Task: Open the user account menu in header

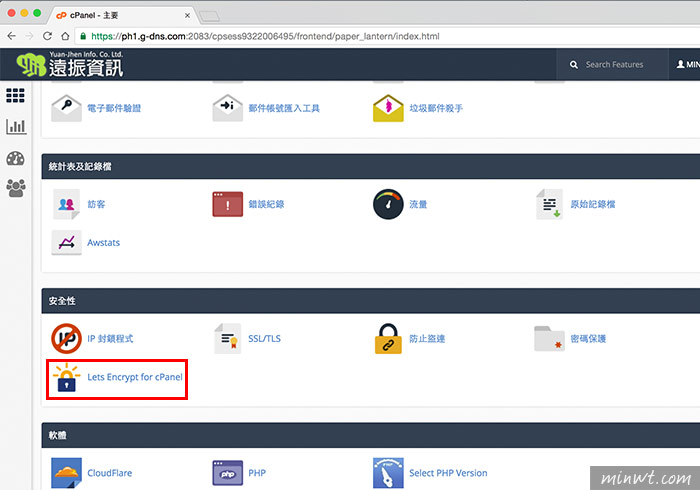Action: 688,65
